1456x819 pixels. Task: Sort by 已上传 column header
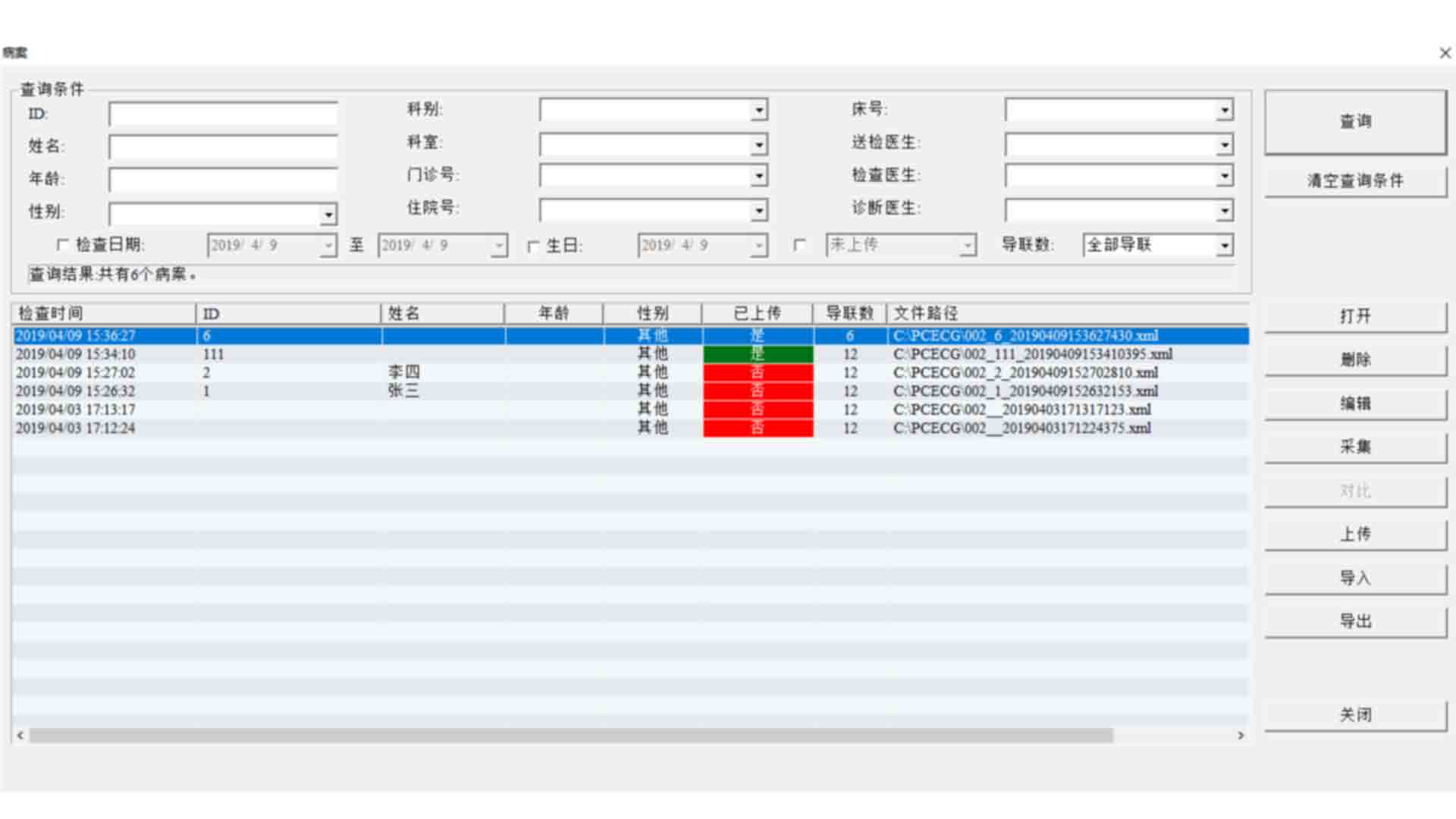click(758, 313)
